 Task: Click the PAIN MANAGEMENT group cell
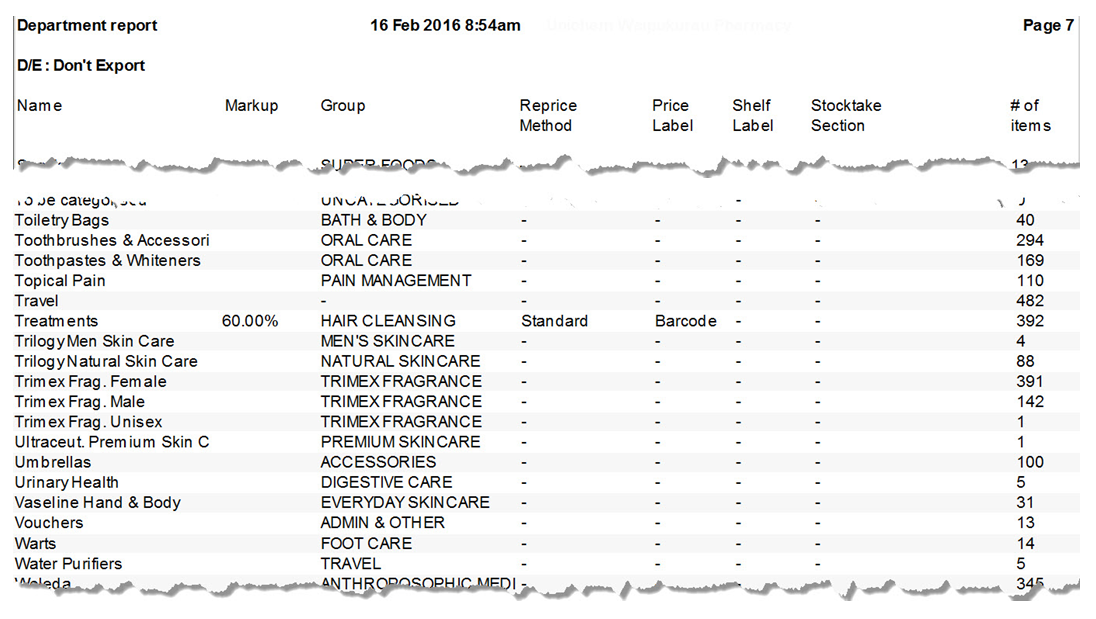click(x=395, y=281)
